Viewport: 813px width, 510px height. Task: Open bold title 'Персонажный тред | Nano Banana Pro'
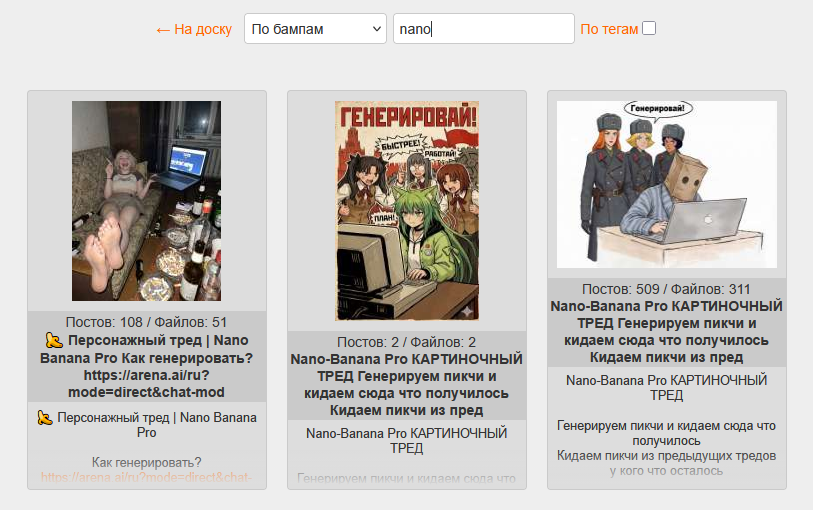pos(147,366)
